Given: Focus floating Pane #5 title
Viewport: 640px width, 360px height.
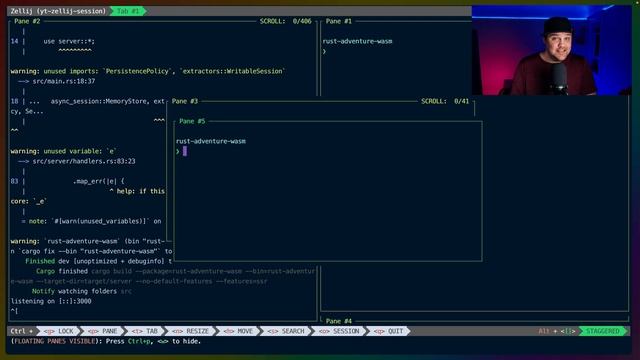Looking at the screenshot, I should pyautogui.click(x=192, y=121).
